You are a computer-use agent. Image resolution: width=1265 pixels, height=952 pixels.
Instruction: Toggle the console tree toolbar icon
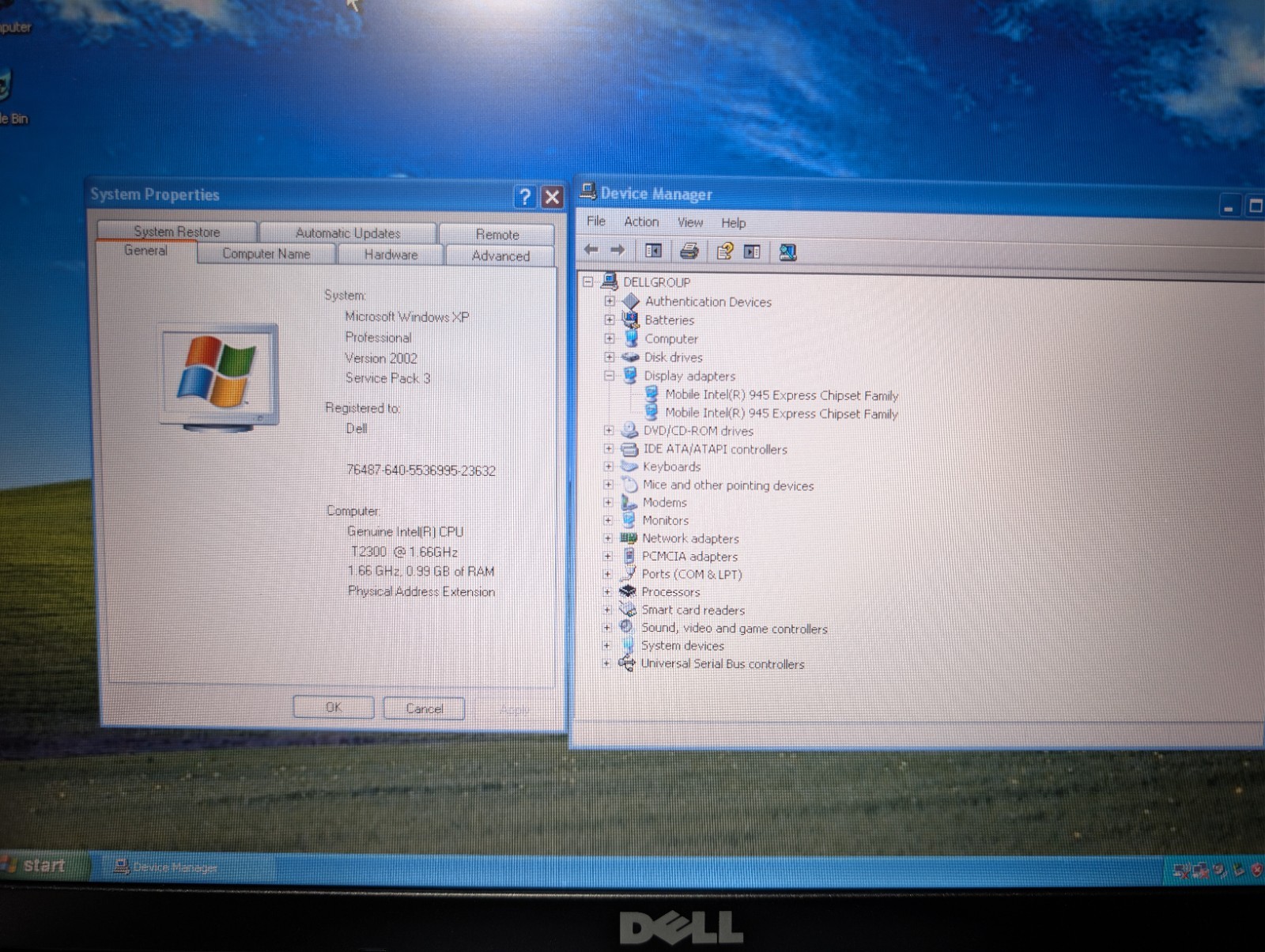coord(653,251)
